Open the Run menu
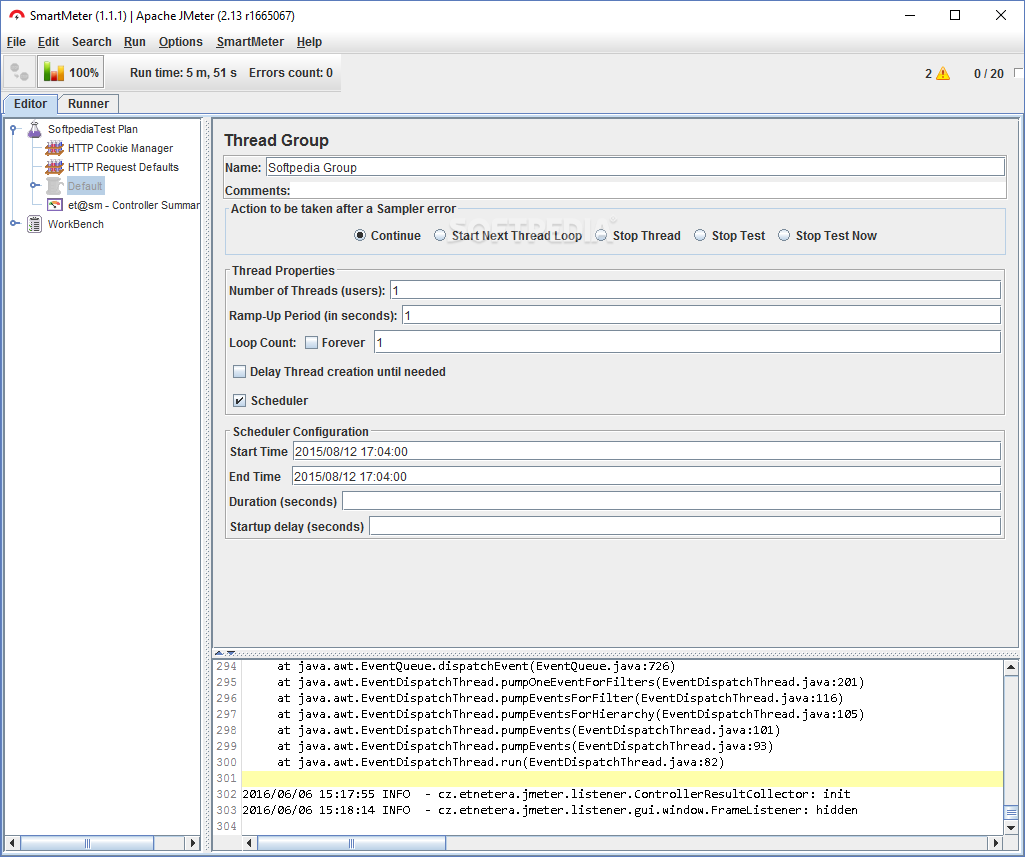The width and height of the screenshot is (1025, 857). (135, 42)
